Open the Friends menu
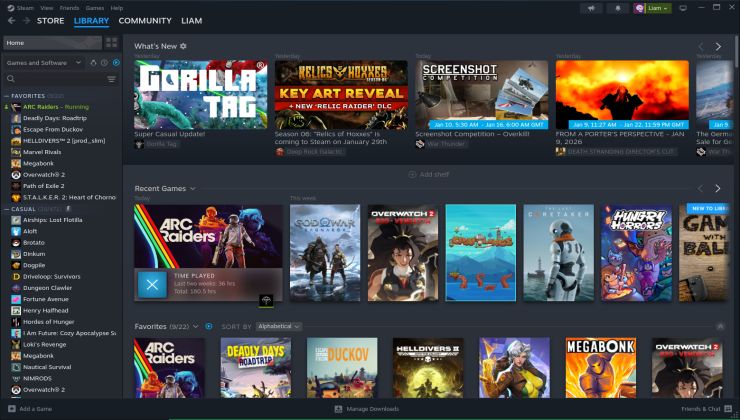 pyautogui.click(x=69, y=7)
